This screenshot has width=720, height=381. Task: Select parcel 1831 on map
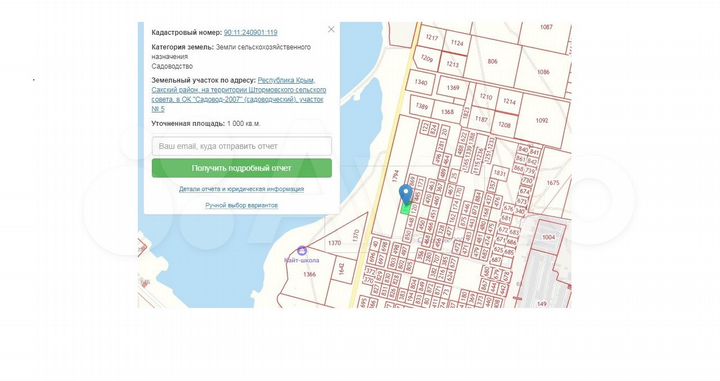point(500,174)
